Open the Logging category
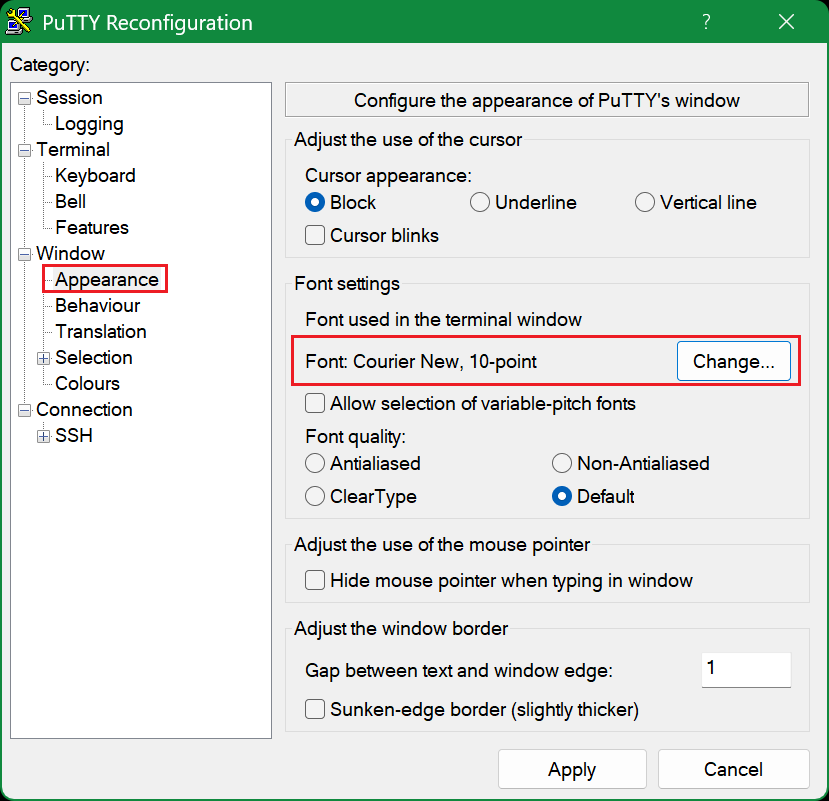This screenshot has width=829, height=801. pos(89,124)
